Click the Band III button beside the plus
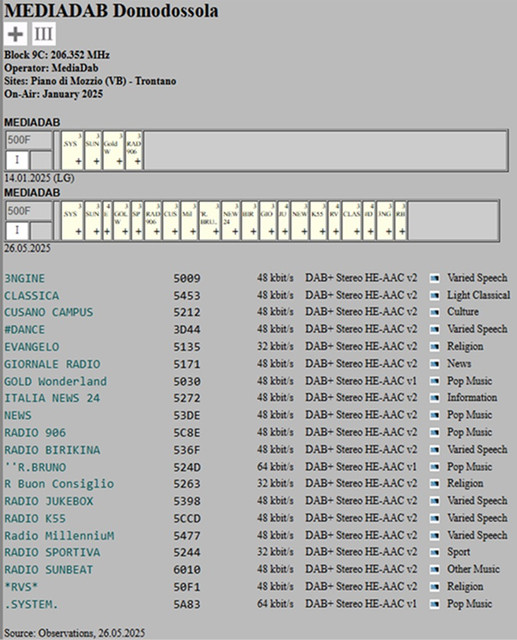This screenshot has width=517, height=640. click(x=44, y=34)
